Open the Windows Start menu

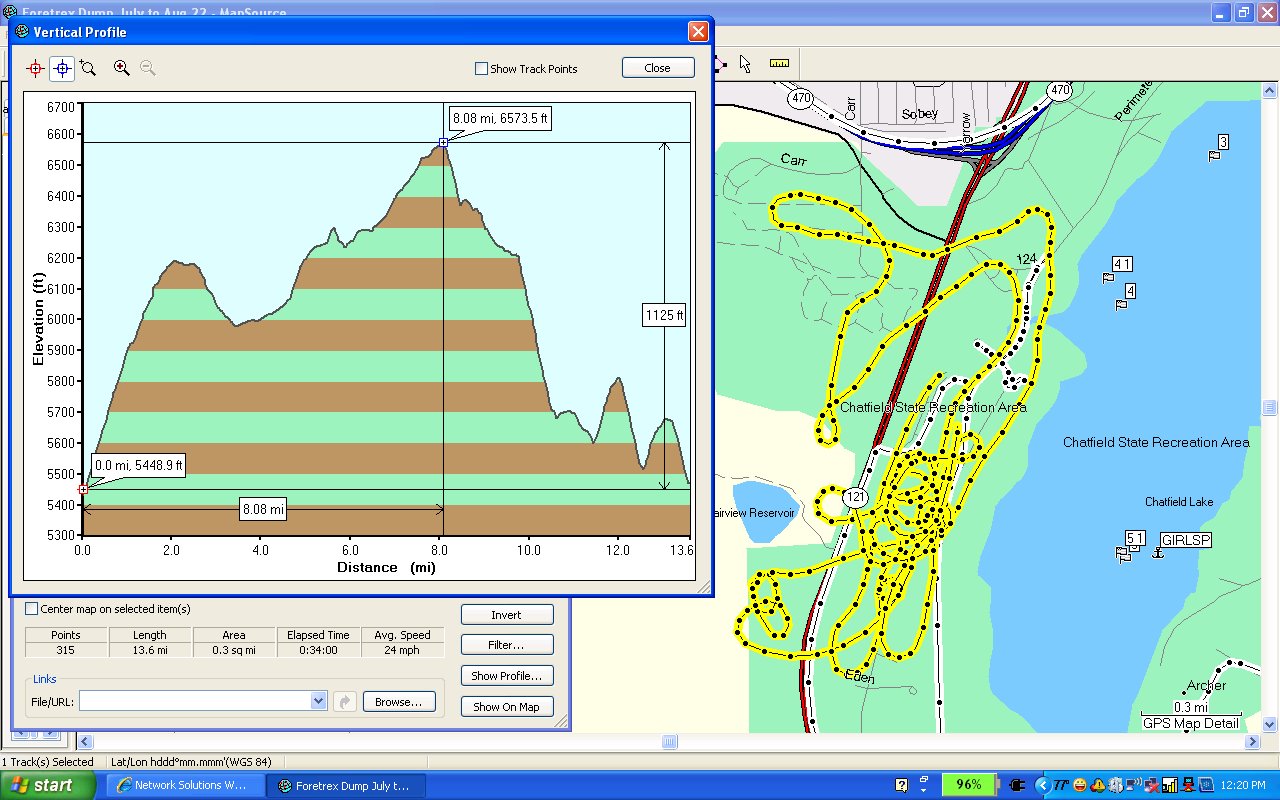48,785
